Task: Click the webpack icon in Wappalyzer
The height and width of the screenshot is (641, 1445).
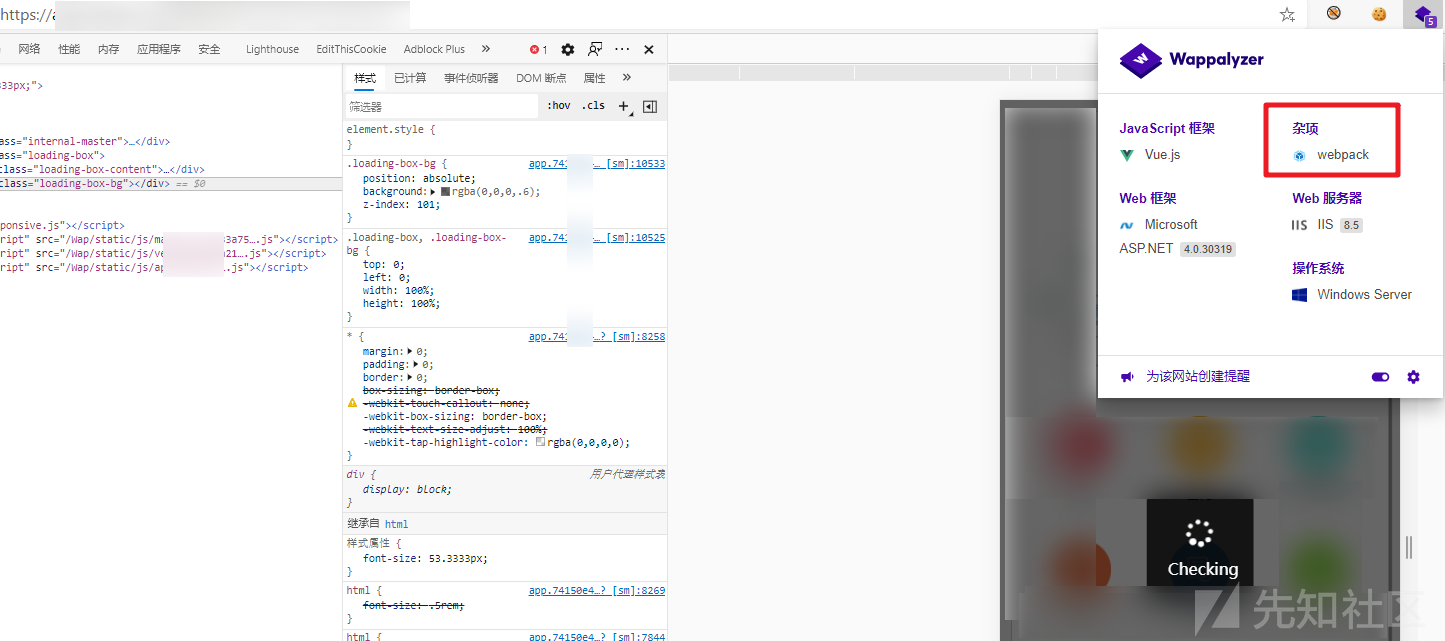Action: [1299, 155]
